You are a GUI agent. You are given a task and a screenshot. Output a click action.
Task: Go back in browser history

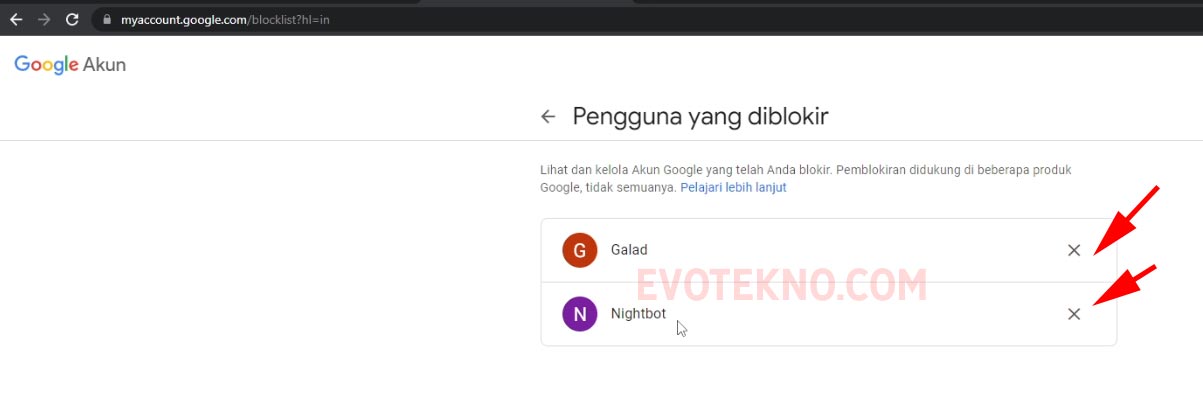pyautogui.click(x=16, y=19)
